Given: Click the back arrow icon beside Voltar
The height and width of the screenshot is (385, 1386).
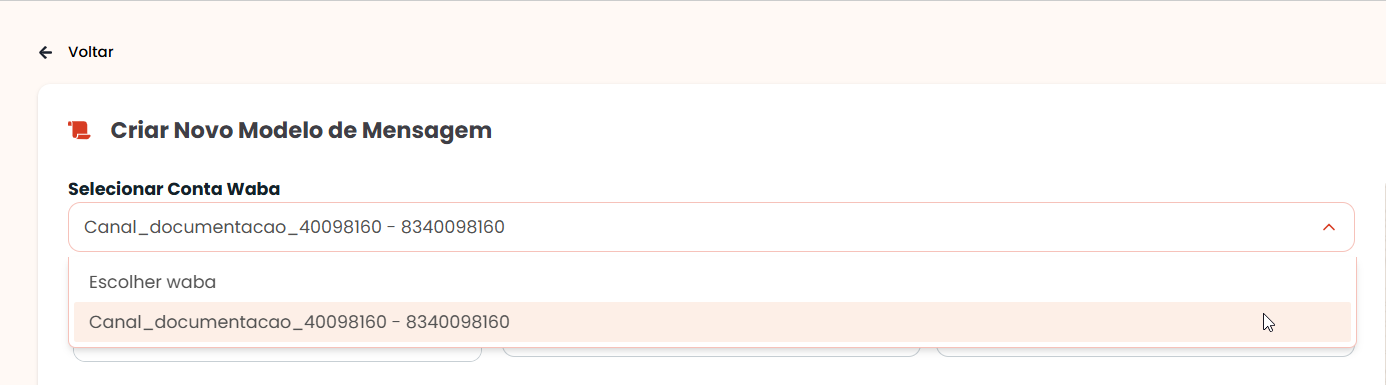Looking at the screenshot, I should coord(45,52).
